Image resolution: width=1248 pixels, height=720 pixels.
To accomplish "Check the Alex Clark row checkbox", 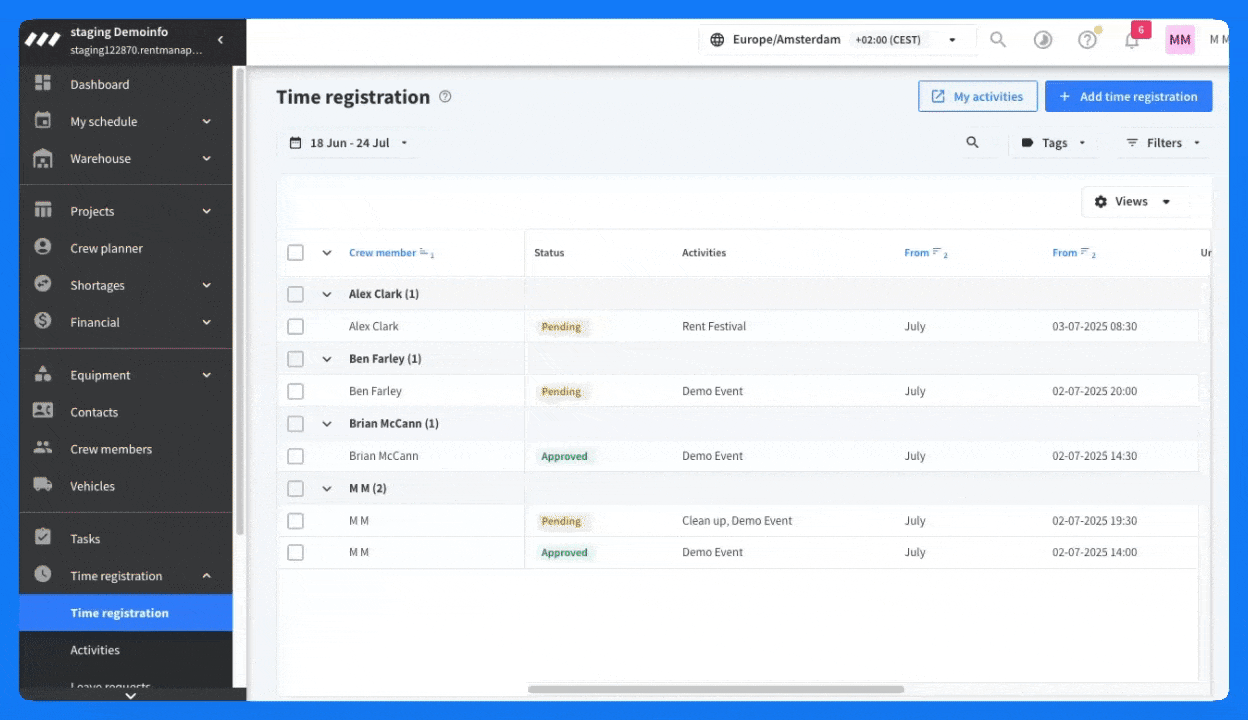I will click(295, 327).
